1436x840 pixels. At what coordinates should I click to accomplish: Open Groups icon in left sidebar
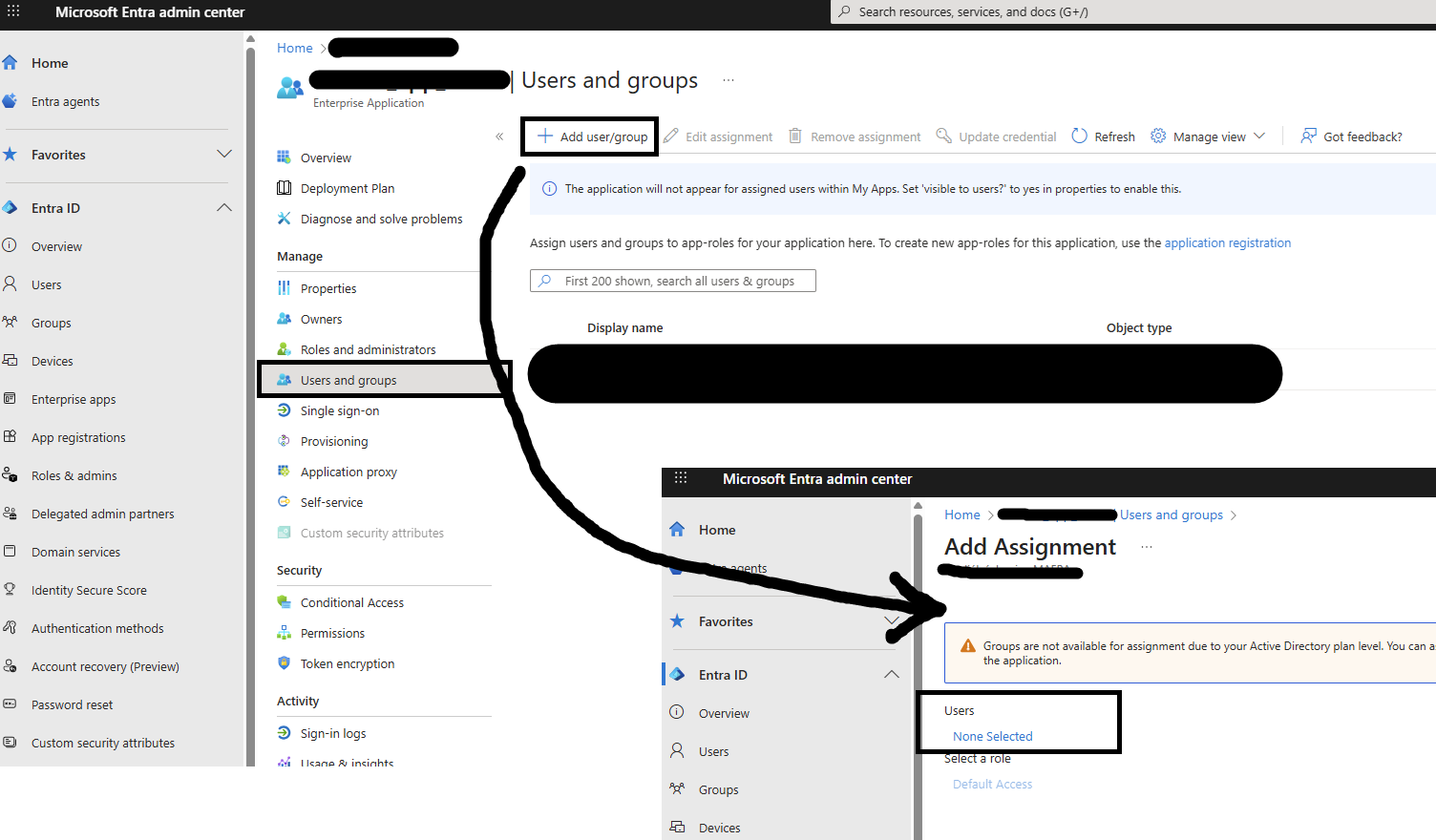pyautogui.click(x=10, y=323)
